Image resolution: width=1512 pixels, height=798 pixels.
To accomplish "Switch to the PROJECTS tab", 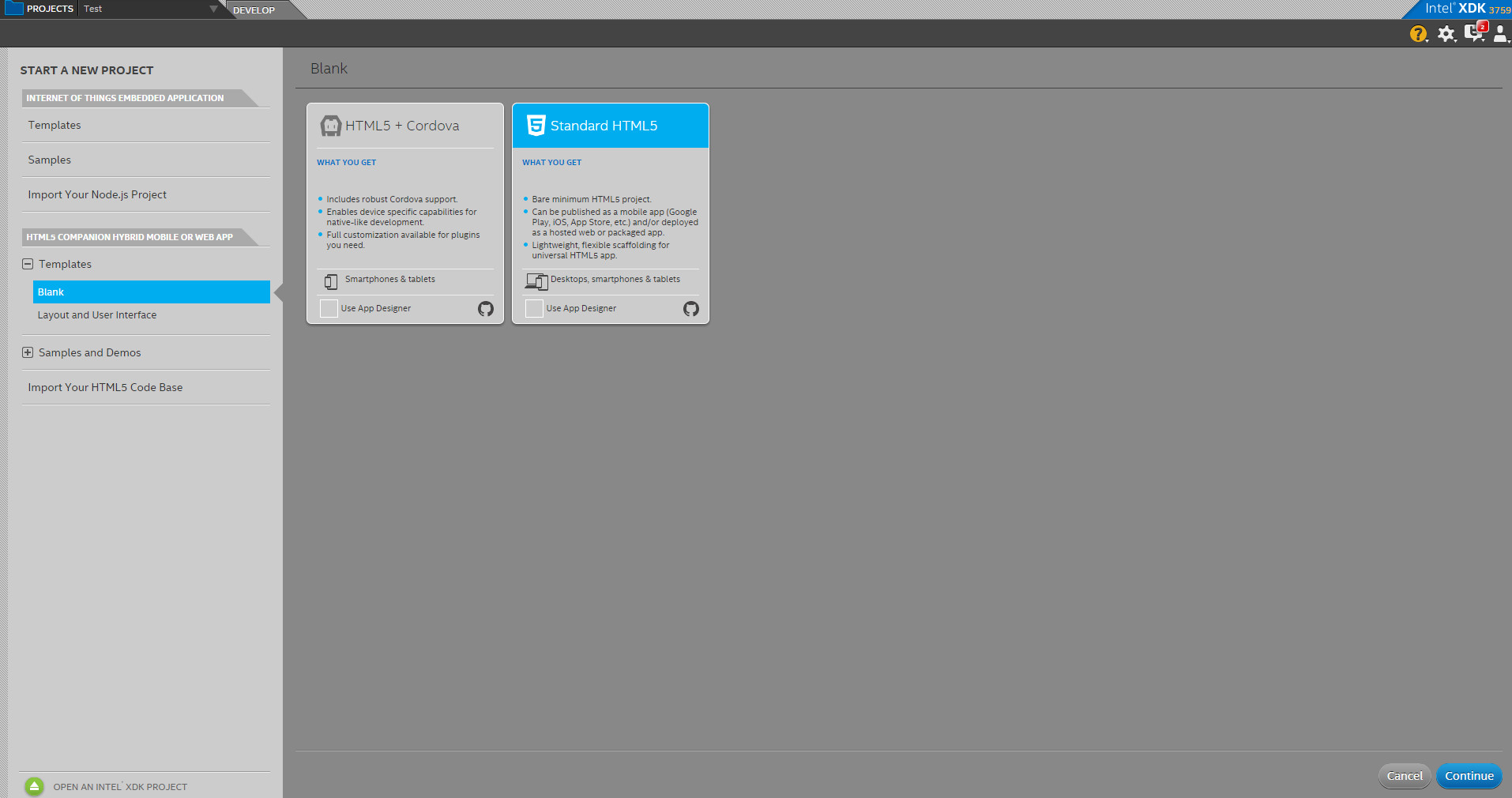I will (50, 9).
